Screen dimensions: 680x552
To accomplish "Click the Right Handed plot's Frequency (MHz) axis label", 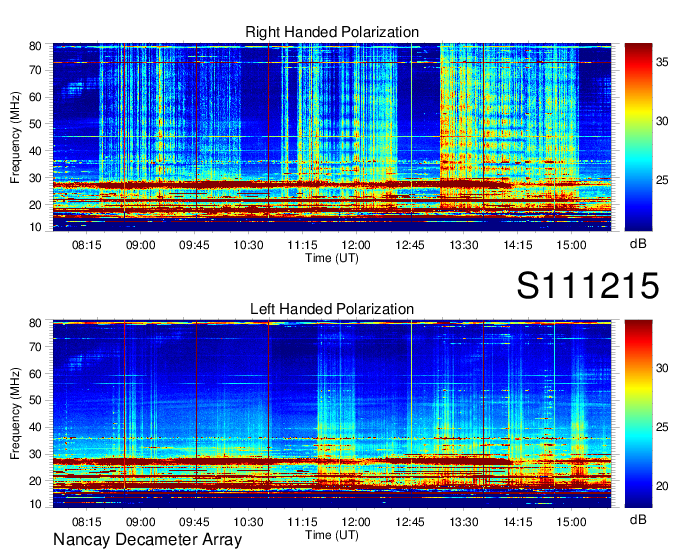I will [15, 137].
